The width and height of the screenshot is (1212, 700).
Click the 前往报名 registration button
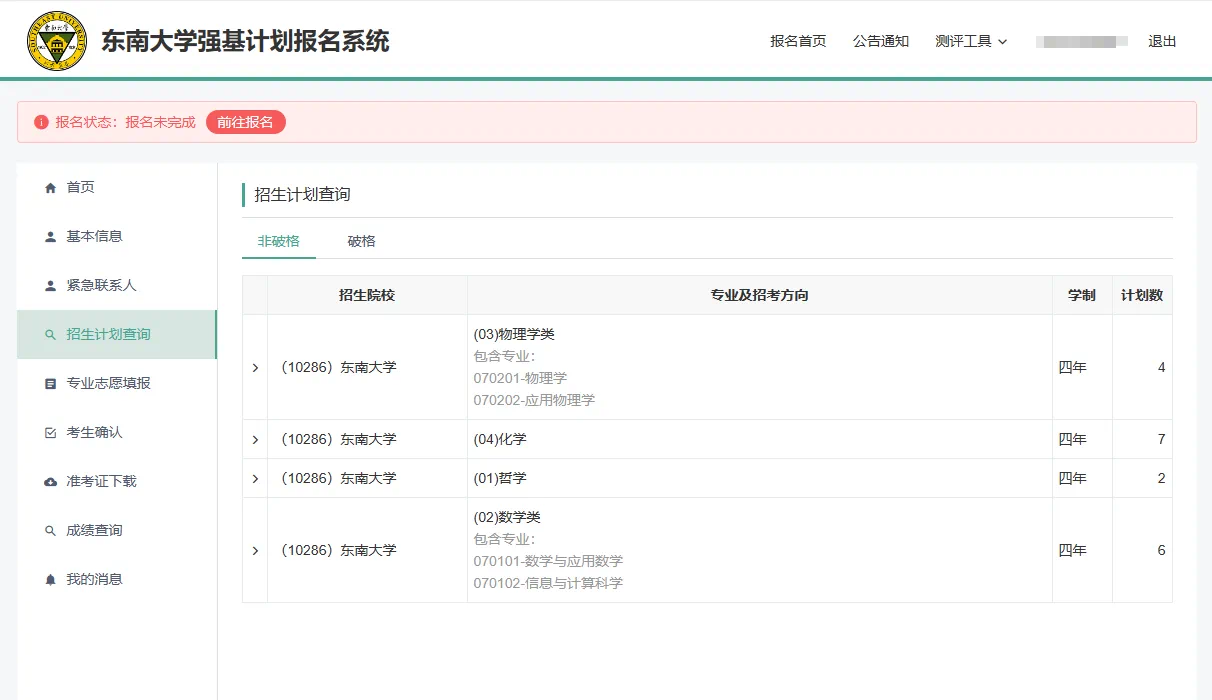pos(245,121)
